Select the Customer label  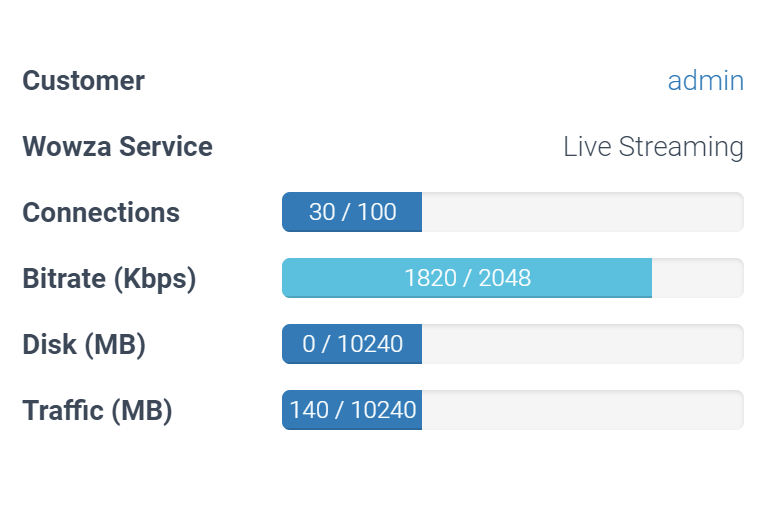[83, 81]
